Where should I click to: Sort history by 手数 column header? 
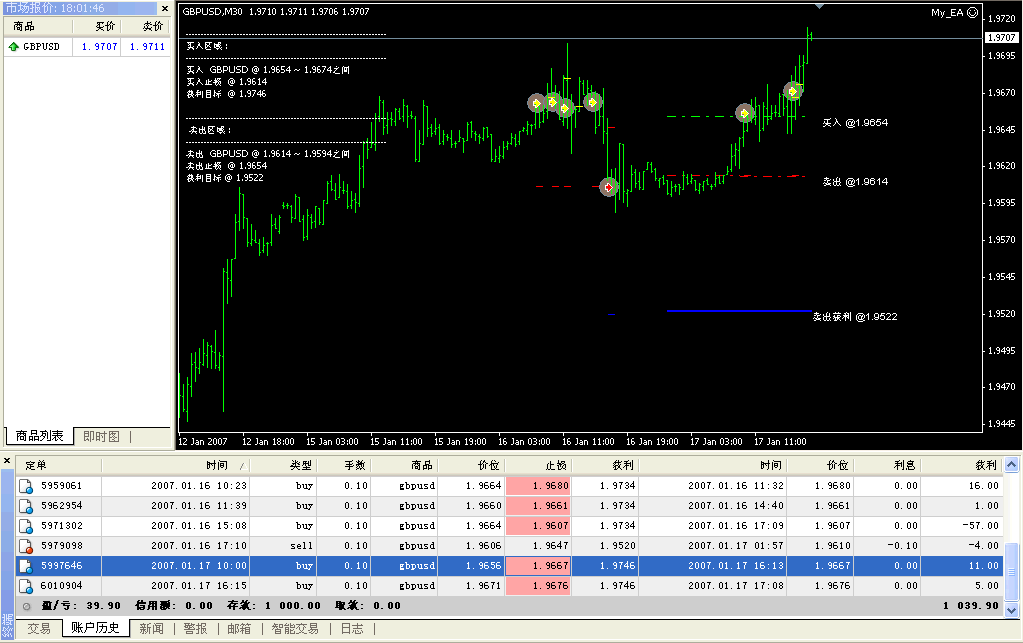(344, 466)
